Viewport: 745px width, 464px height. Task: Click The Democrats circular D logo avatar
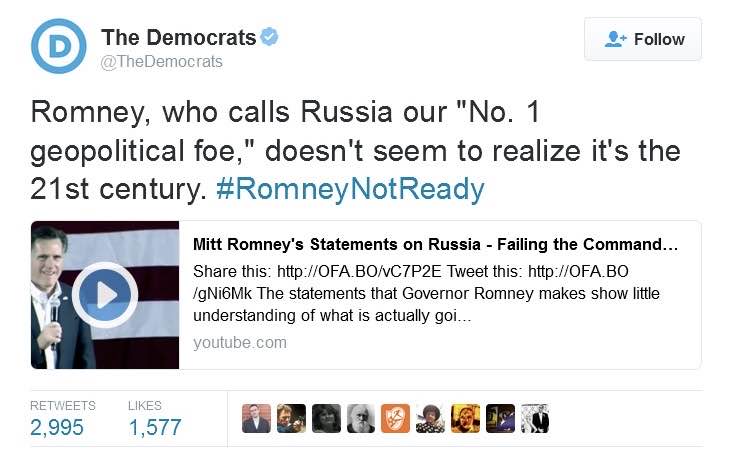click(x=59, y=45)
